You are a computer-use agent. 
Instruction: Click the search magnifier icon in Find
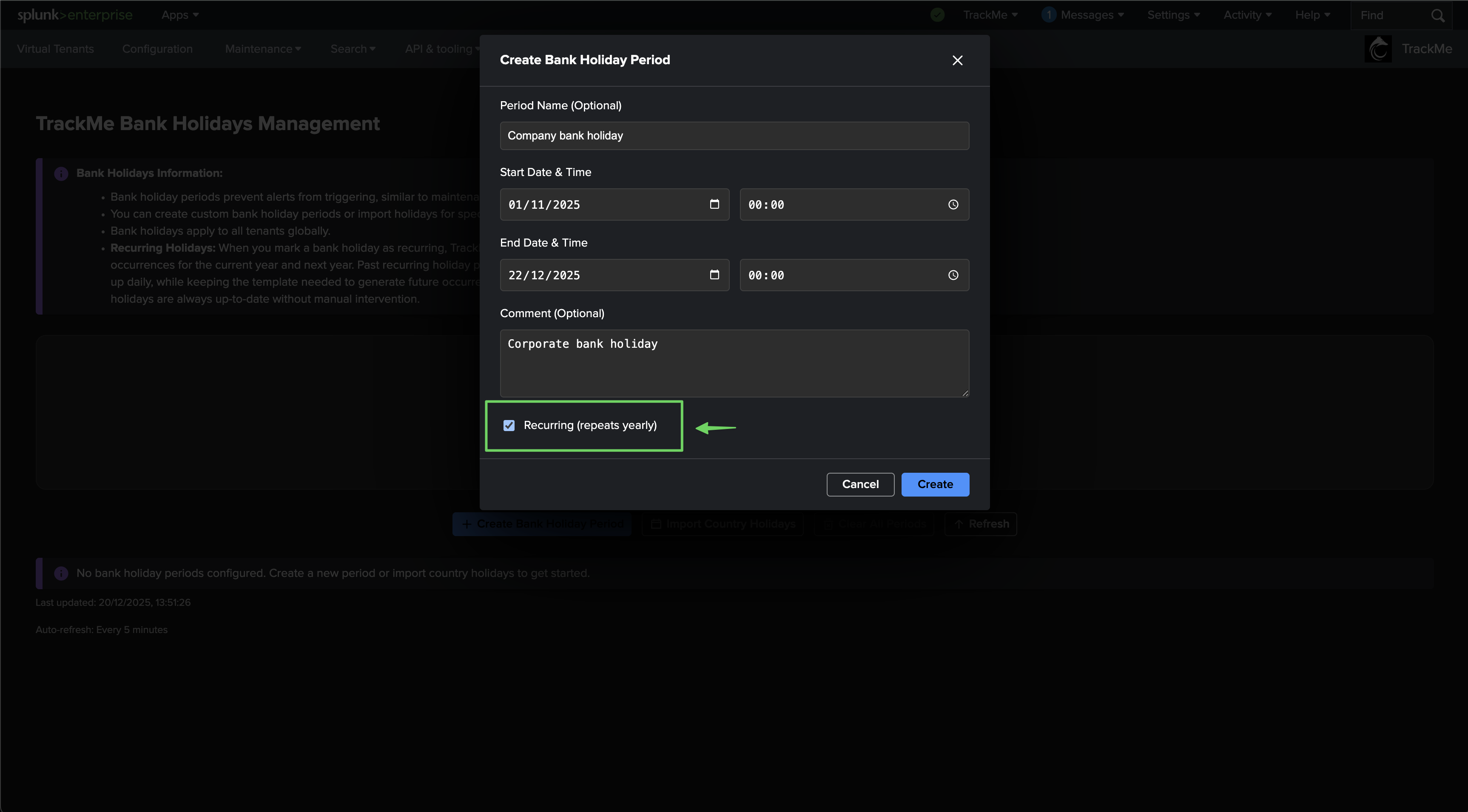pos(1437,15)
